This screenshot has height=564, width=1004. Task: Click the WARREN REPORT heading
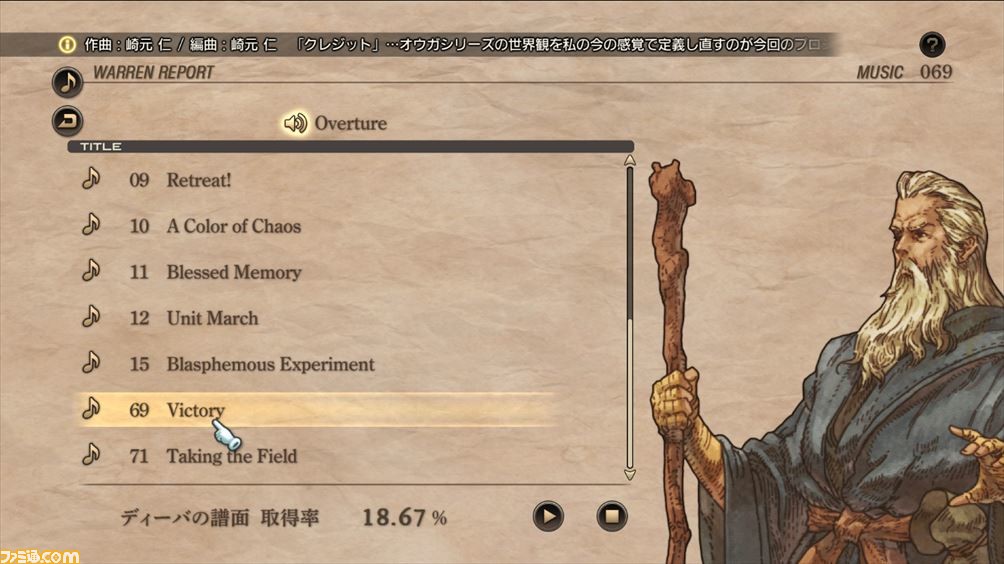coord(154,72)
